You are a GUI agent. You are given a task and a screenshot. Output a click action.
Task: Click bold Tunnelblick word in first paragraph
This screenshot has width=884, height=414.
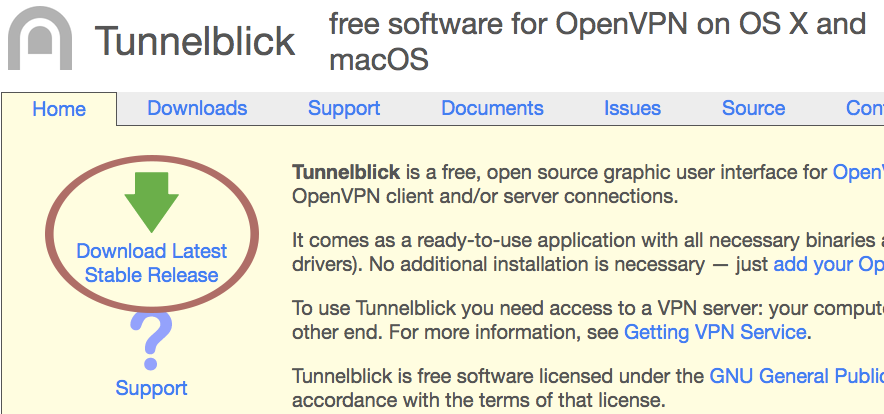[346, 172]
